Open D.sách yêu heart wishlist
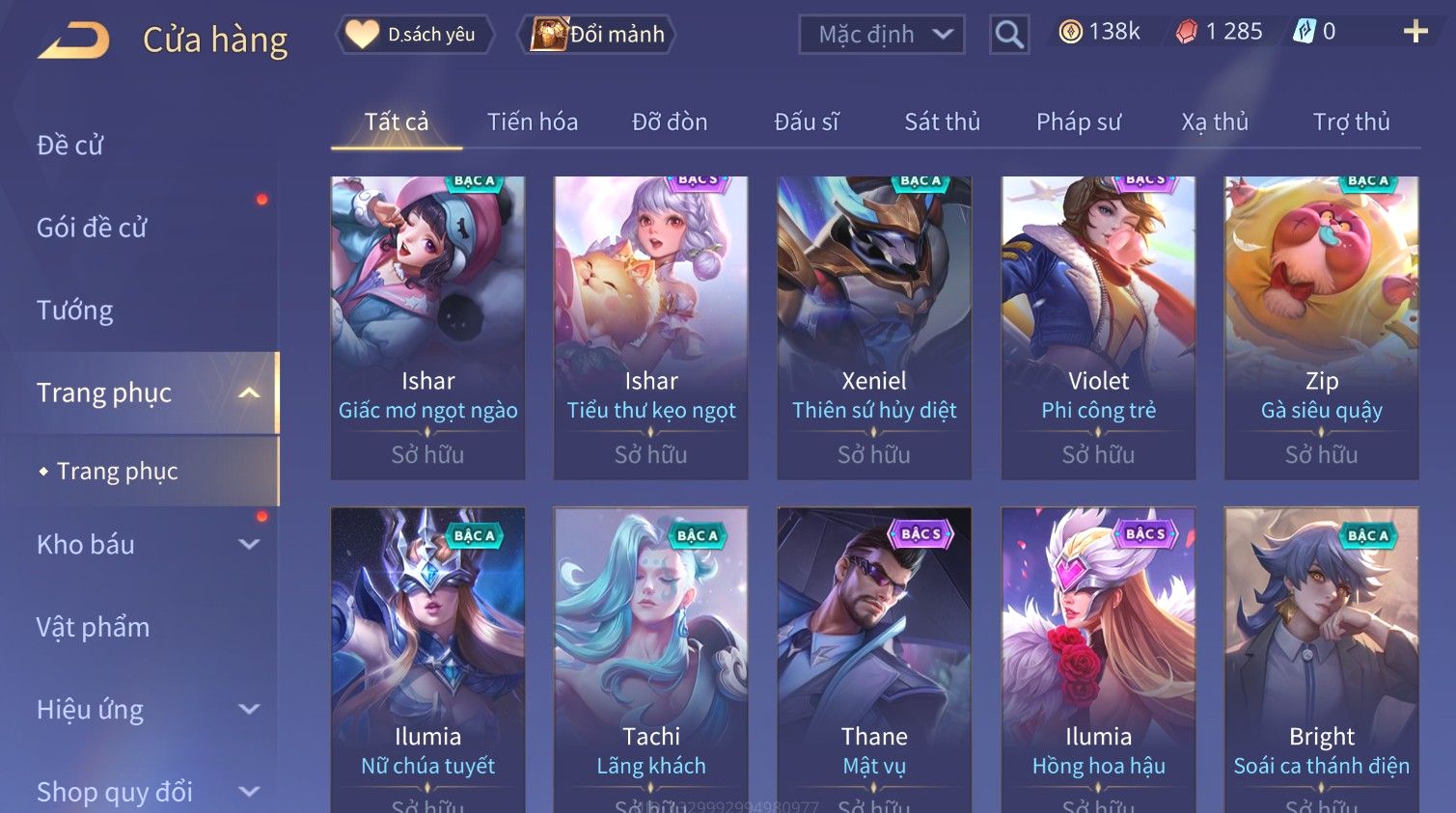Image resolution: width=1456 pixels, height=813 pixels. [x=415, y=35]
